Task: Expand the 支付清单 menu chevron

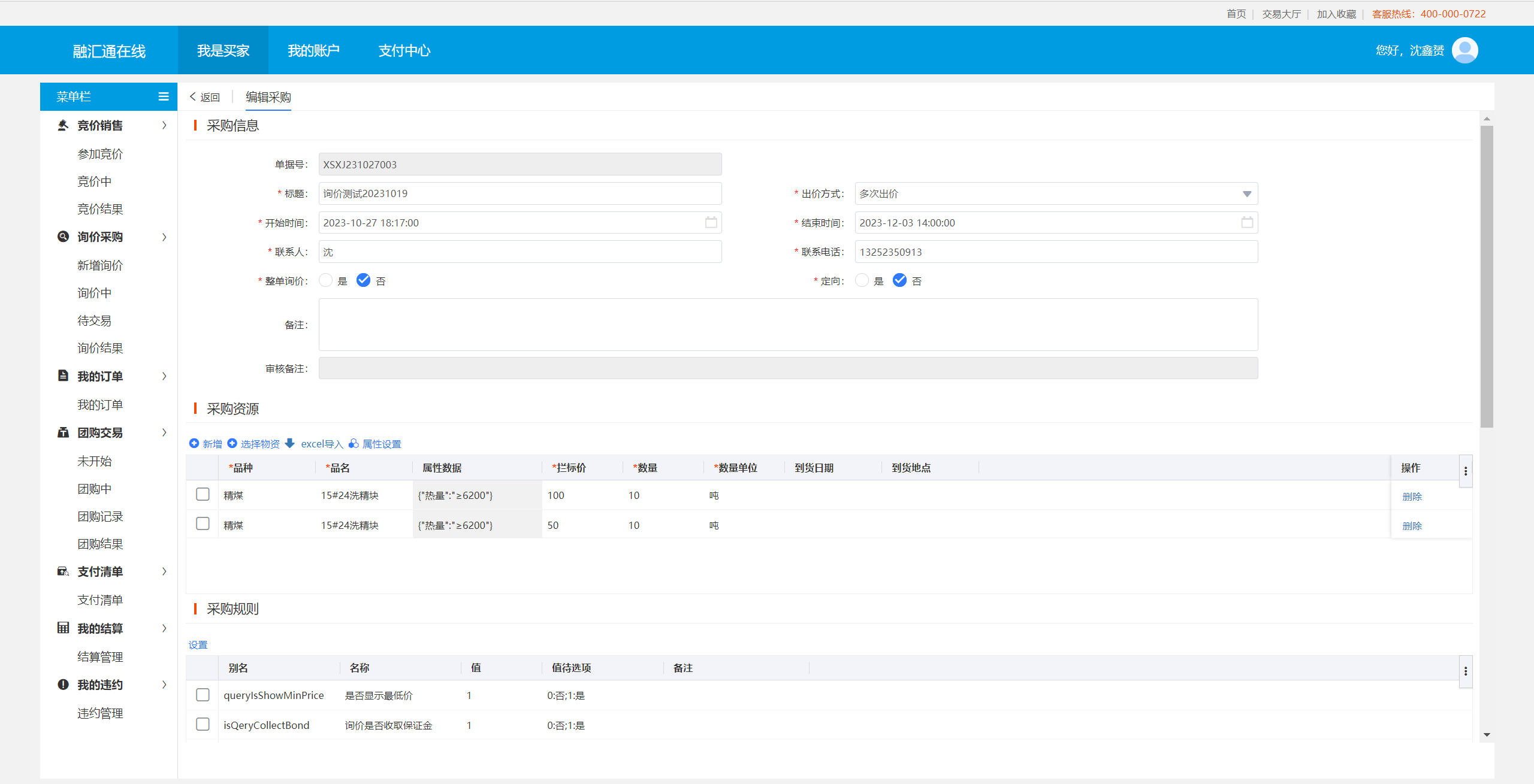Action: pos(164,571)
